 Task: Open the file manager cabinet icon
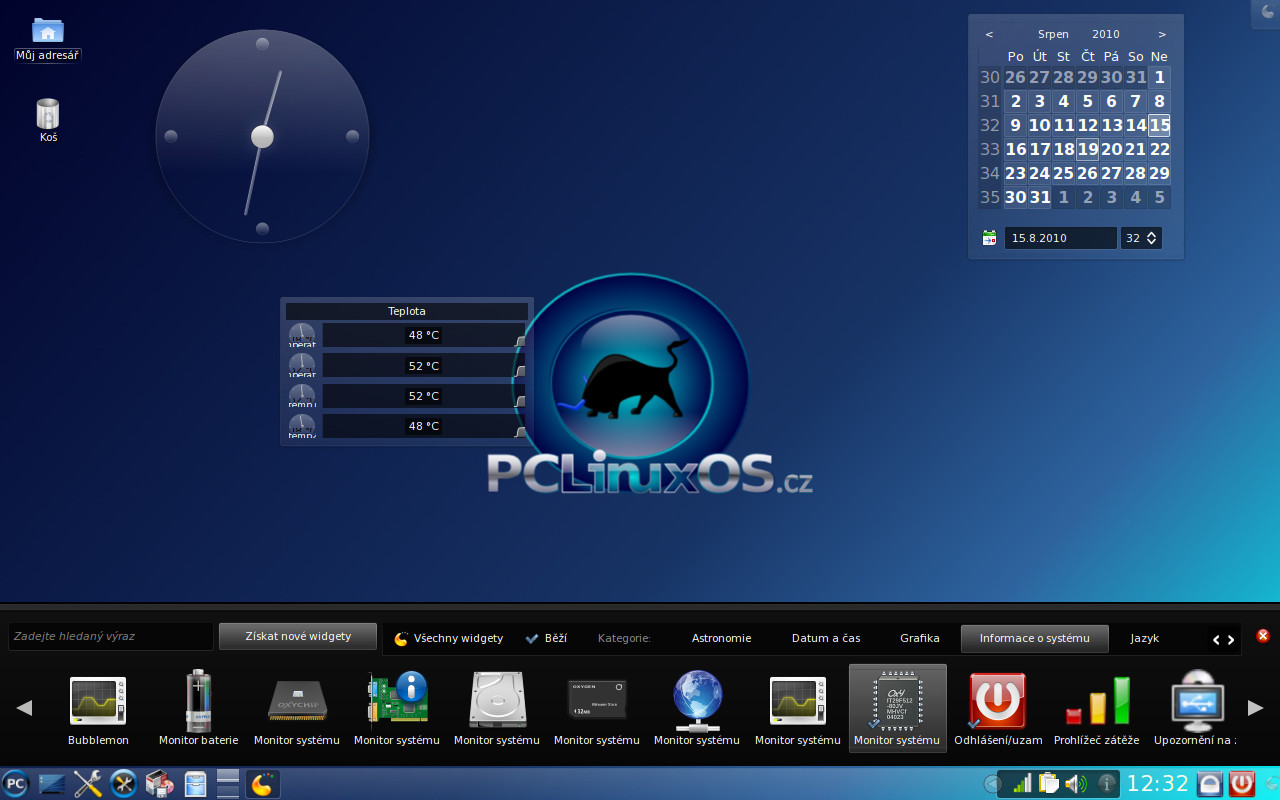(x=195, y=784)
